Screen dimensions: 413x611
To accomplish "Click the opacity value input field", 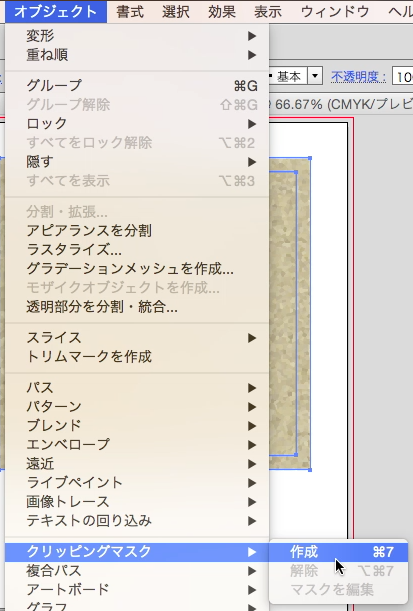I will pyautogui.click(x=402, y=76).
